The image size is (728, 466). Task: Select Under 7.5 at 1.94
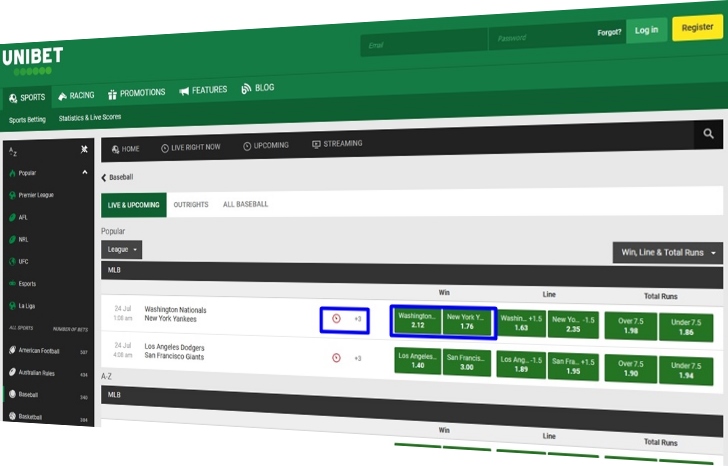coord(686,370)
